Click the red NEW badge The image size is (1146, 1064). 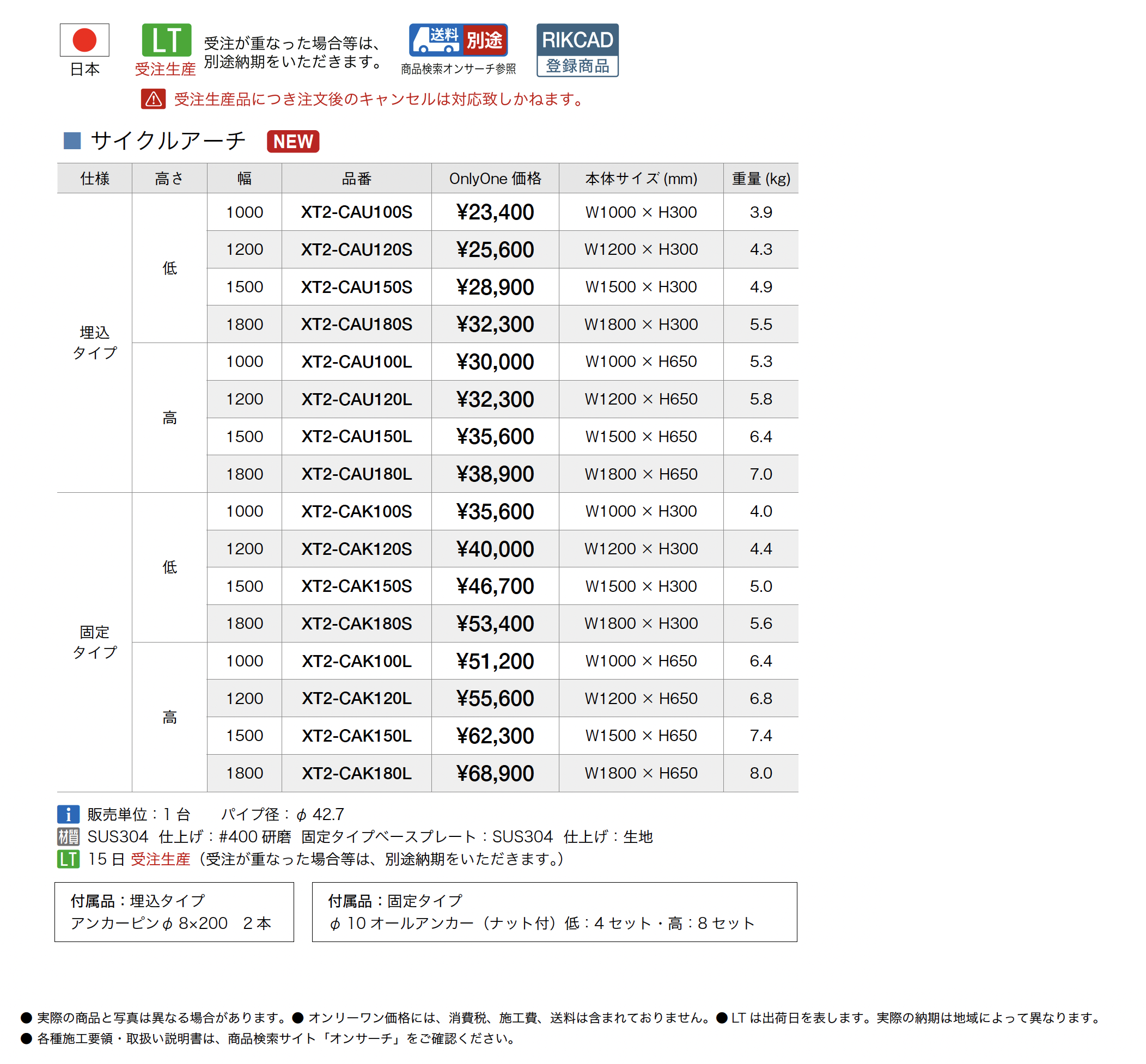pos(292,141)
